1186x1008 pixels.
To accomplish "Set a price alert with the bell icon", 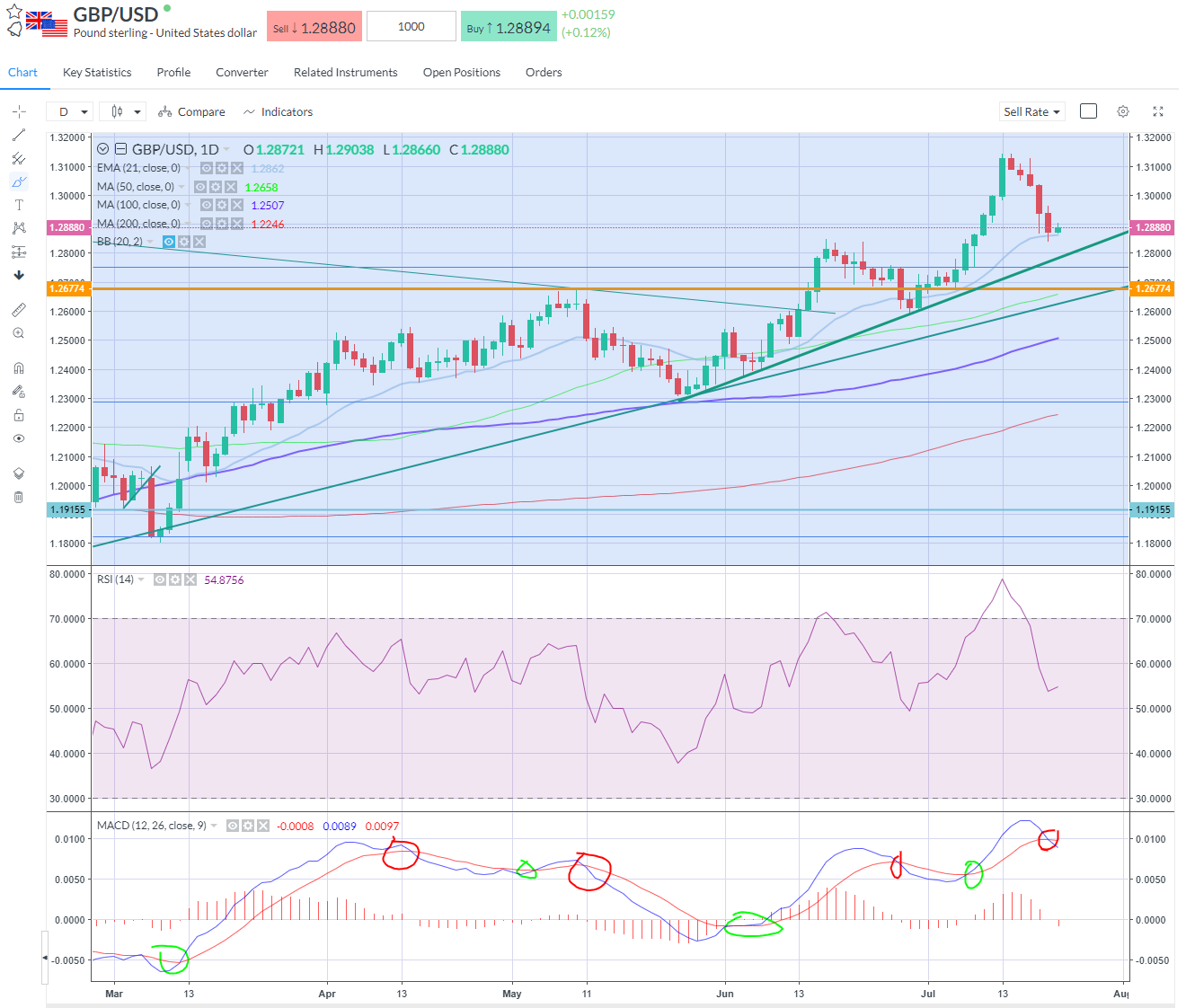I will point(14,29).
